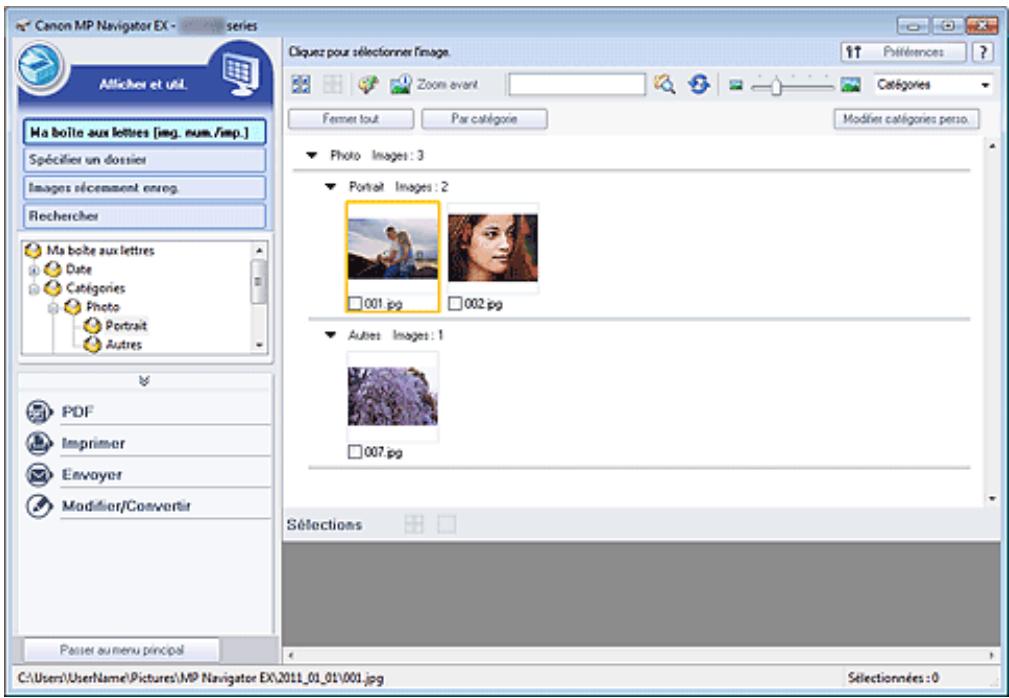Click the Cancel all selections toolbar icon
Viewport: 1009px width, 698px height.
click(333, 84)
